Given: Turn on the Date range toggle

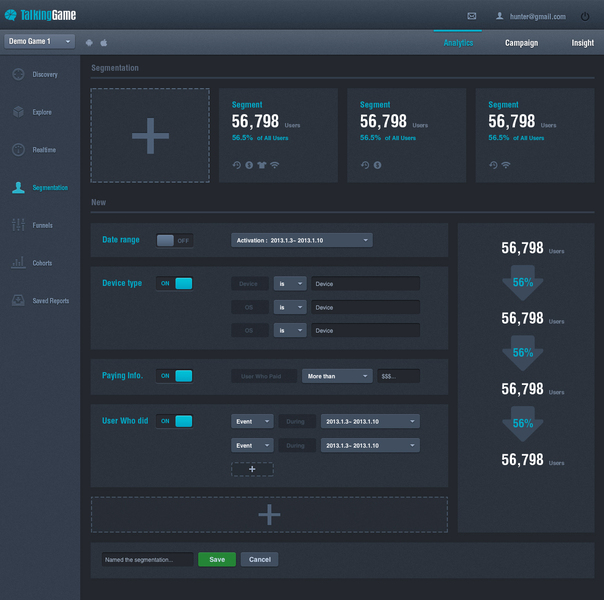Looking at the screenshot, I should tap(174, 240).
